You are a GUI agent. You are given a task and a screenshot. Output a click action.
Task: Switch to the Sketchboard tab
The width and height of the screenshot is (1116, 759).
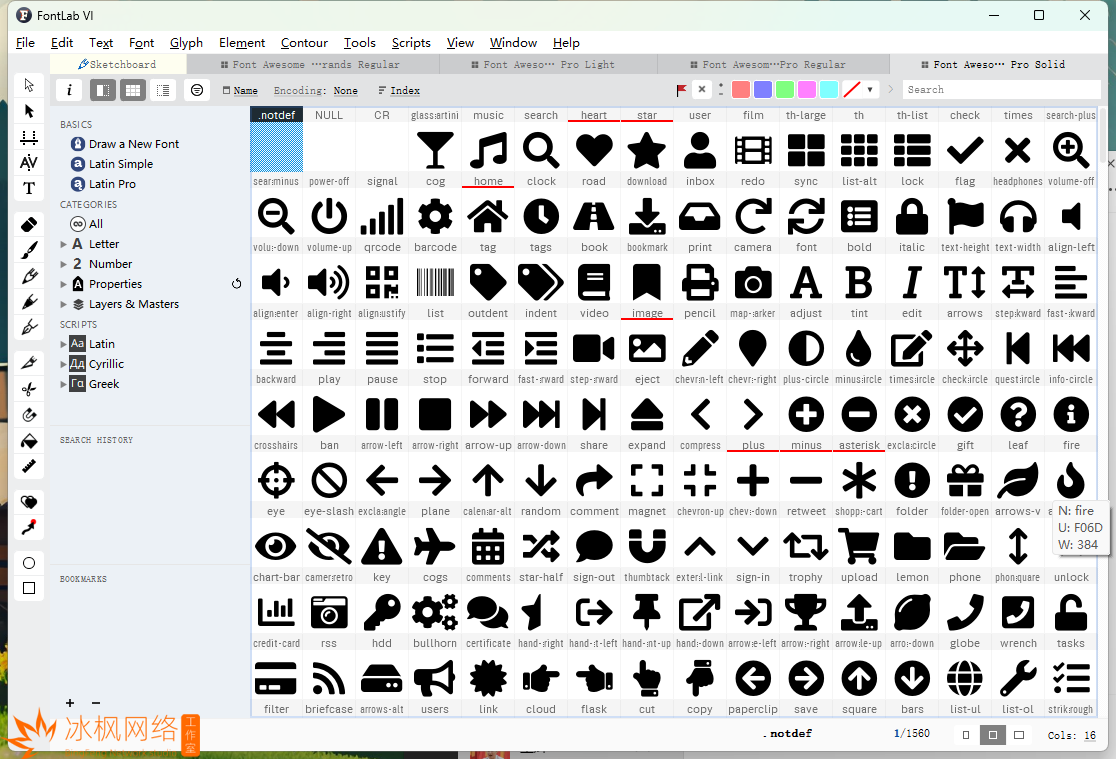[x=117, y=64]
